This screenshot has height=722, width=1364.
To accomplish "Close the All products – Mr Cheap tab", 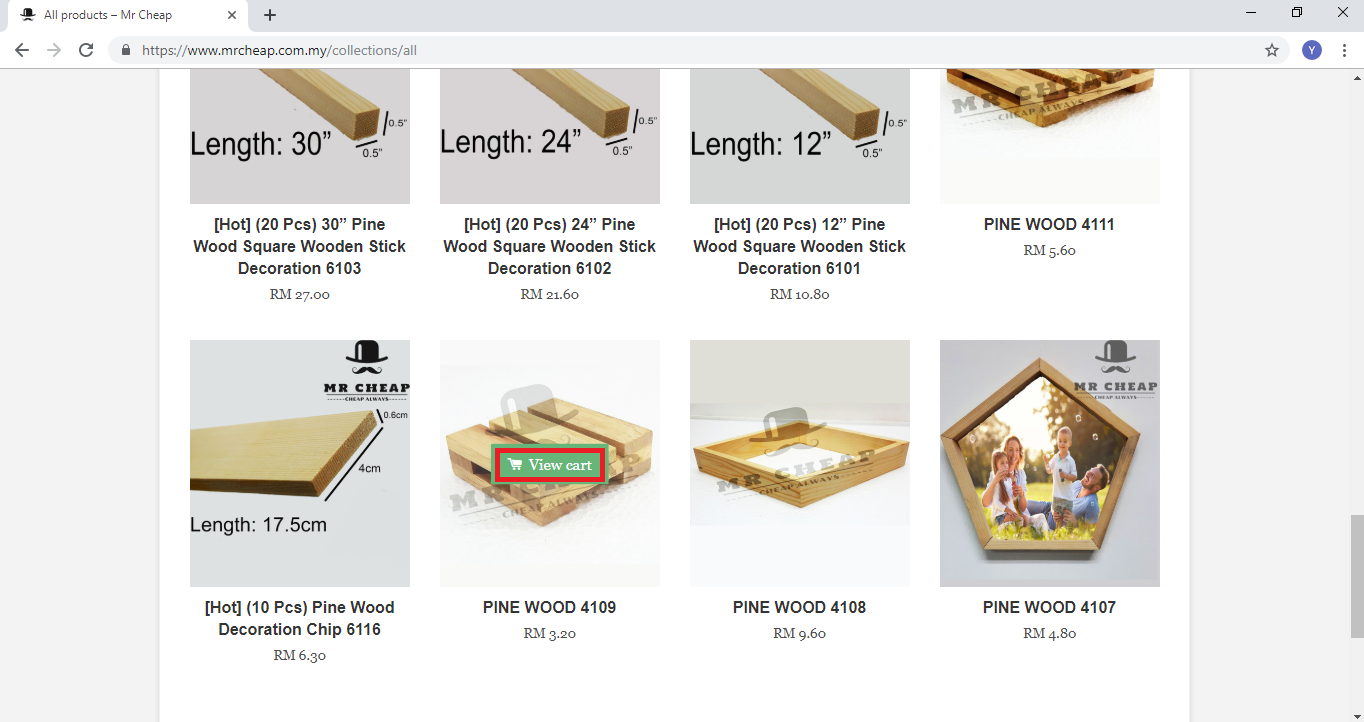I will point(233,15).
